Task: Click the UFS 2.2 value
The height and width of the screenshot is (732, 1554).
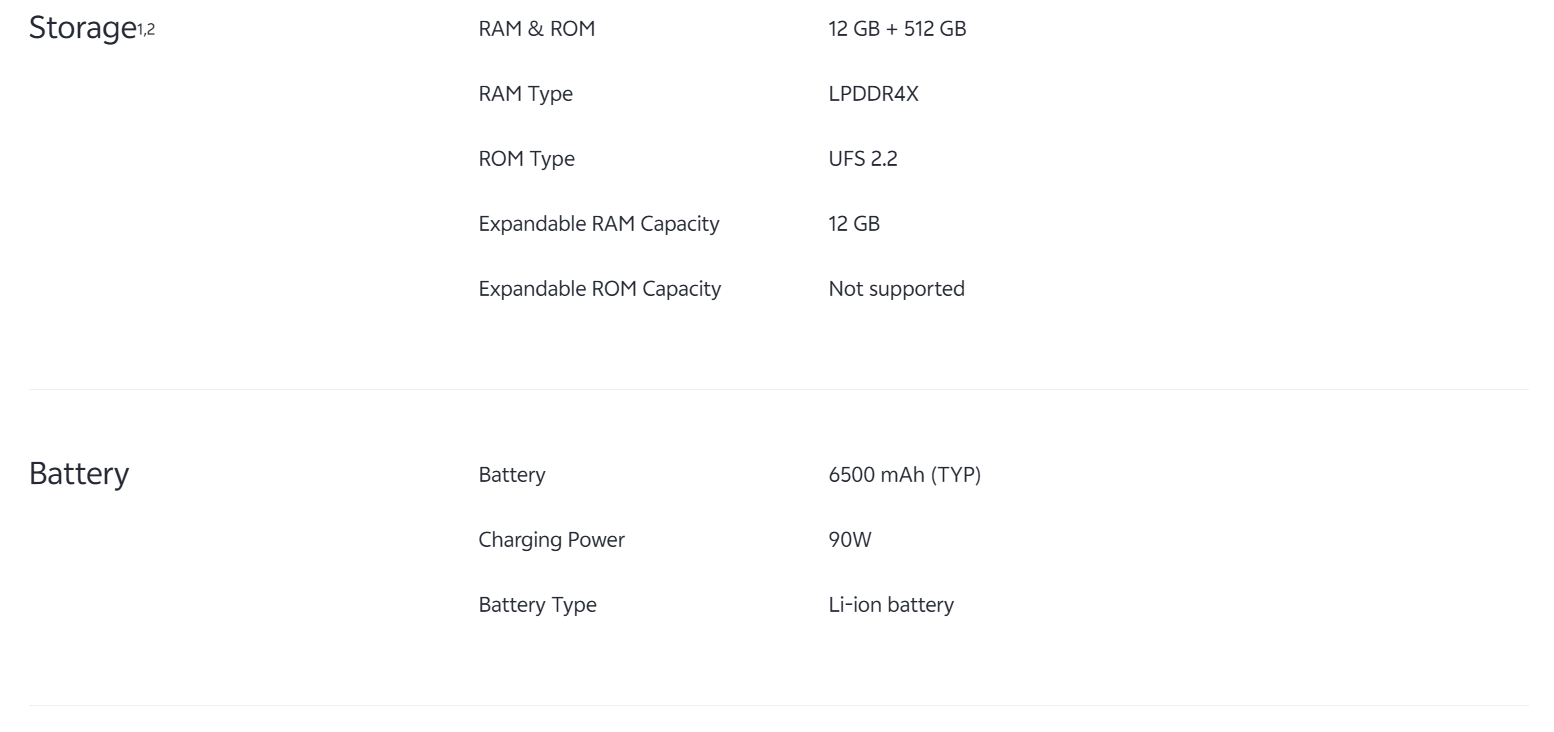Action: click(x=862, y=159)
